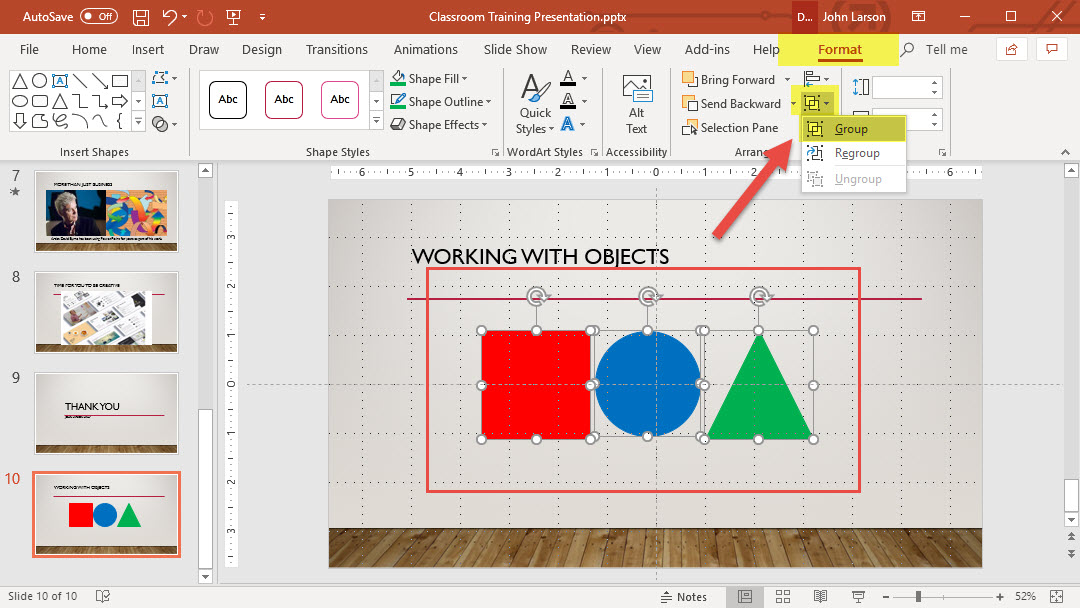Image resolution: width=1080 pixels, height=608 pixels.
Task: Choose Group from the dropdown menu
Action: point(851,129)
